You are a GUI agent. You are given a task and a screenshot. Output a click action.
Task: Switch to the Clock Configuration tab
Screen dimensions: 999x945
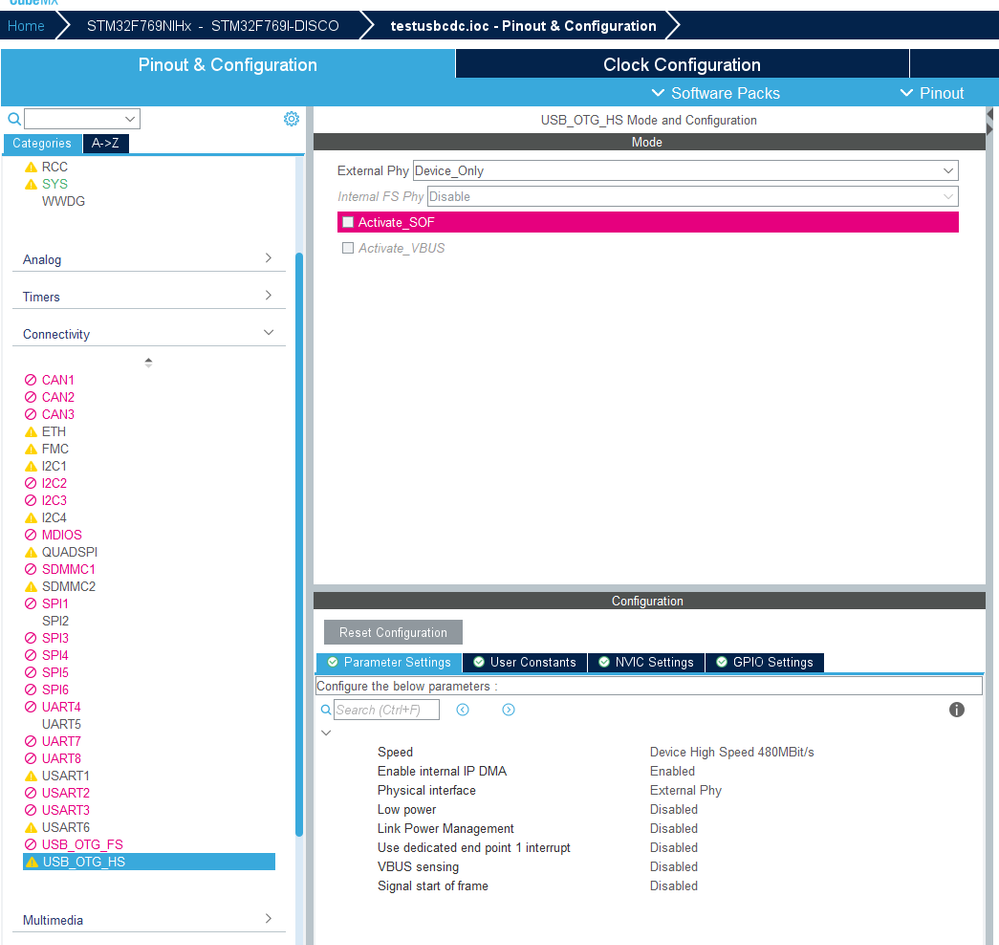682,64
